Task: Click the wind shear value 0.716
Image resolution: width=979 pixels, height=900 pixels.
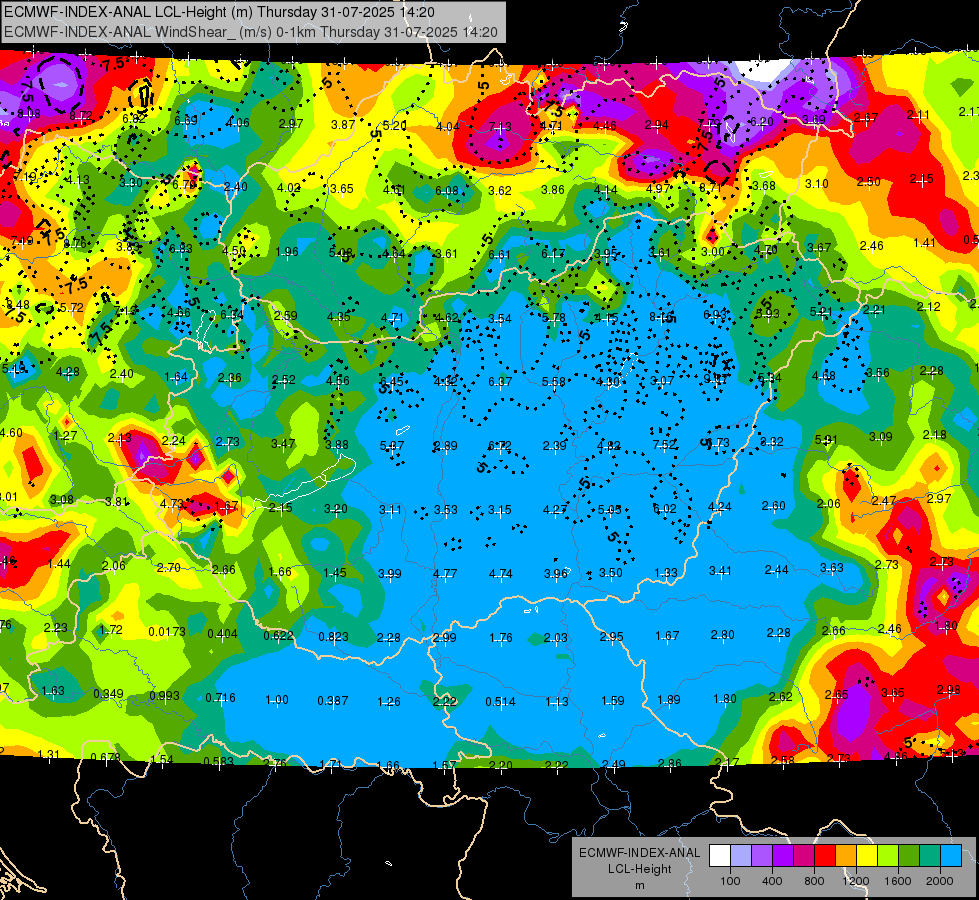Action: pos(220,697)
